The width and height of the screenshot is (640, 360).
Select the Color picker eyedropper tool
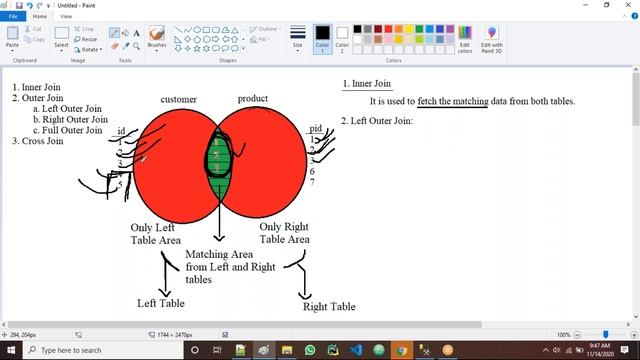coord(126,46)
